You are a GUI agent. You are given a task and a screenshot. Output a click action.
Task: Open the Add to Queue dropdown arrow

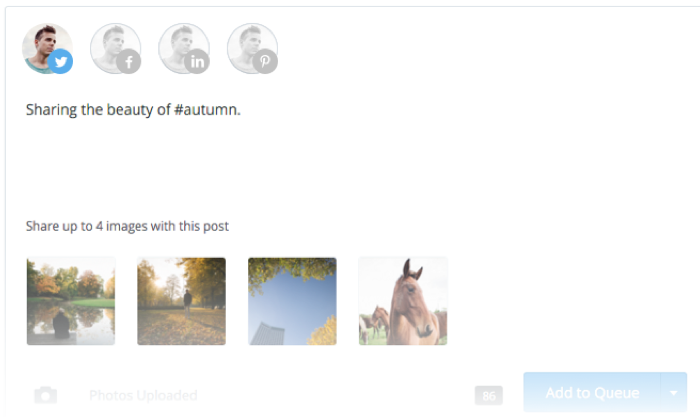[674, 392]
